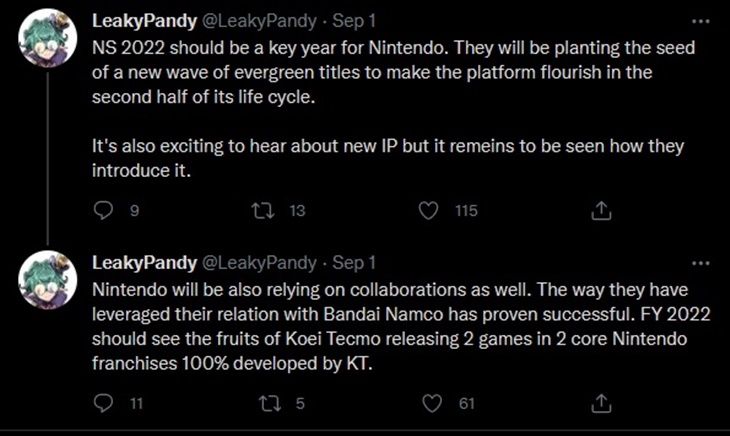Share the Bandai Namco tweet
730x436 pixels.
(x=601, y=403)
